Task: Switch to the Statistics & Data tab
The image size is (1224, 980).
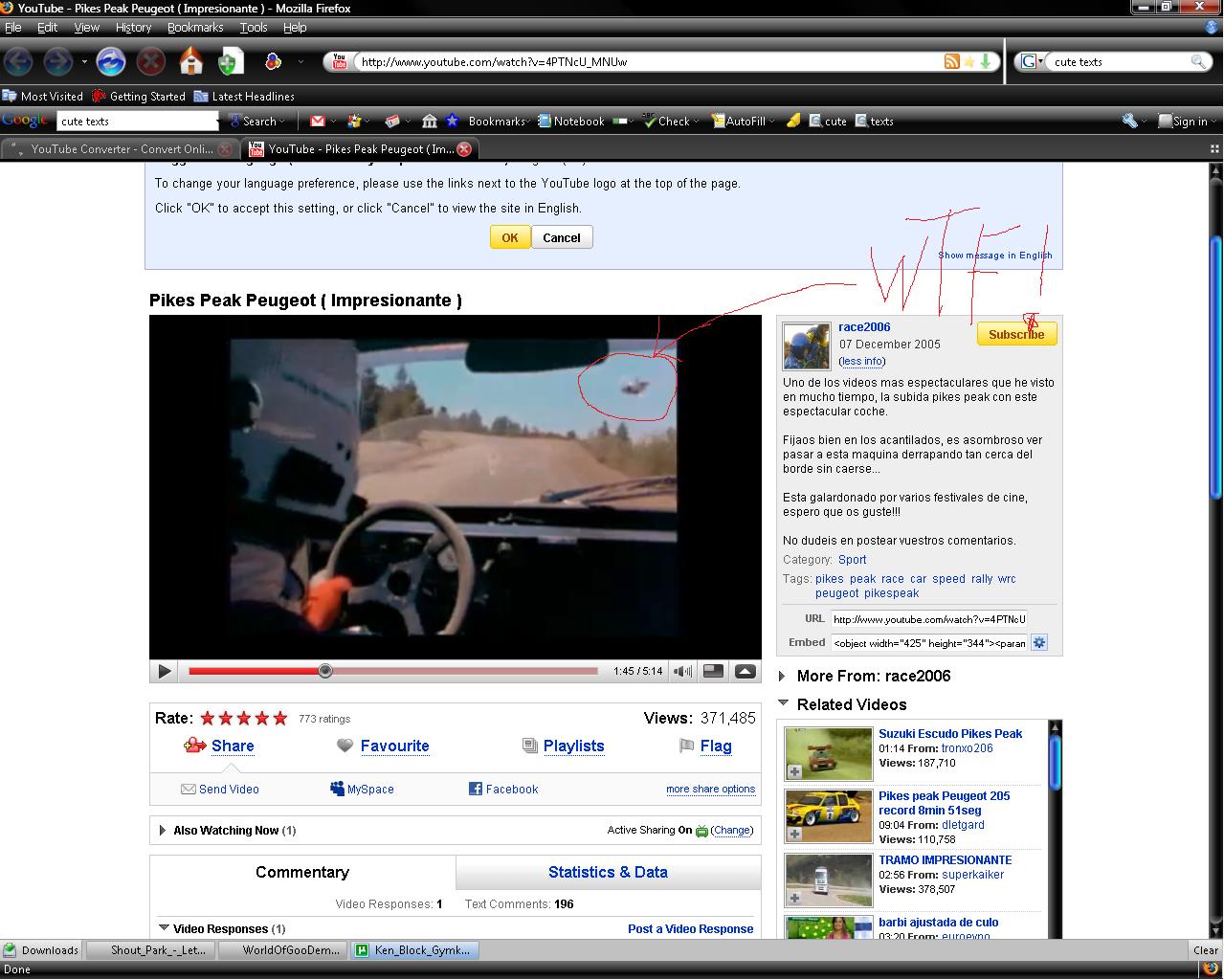Action: (x=608, y=872)
